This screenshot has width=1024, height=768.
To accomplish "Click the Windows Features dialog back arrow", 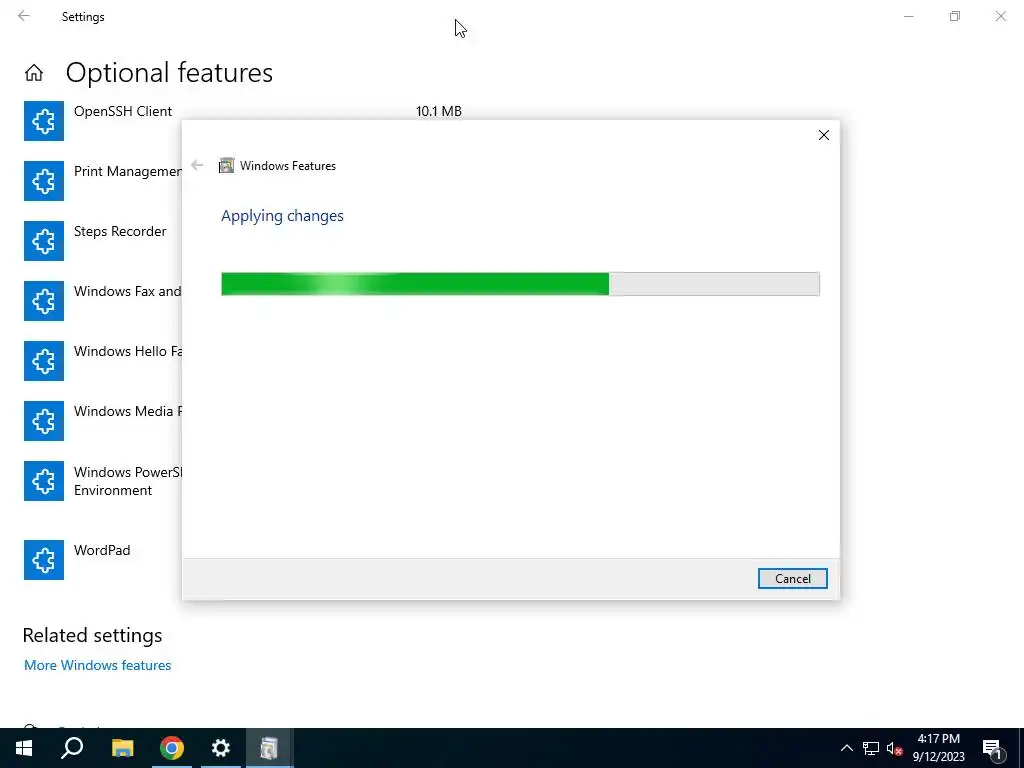I will coord(197,165).
